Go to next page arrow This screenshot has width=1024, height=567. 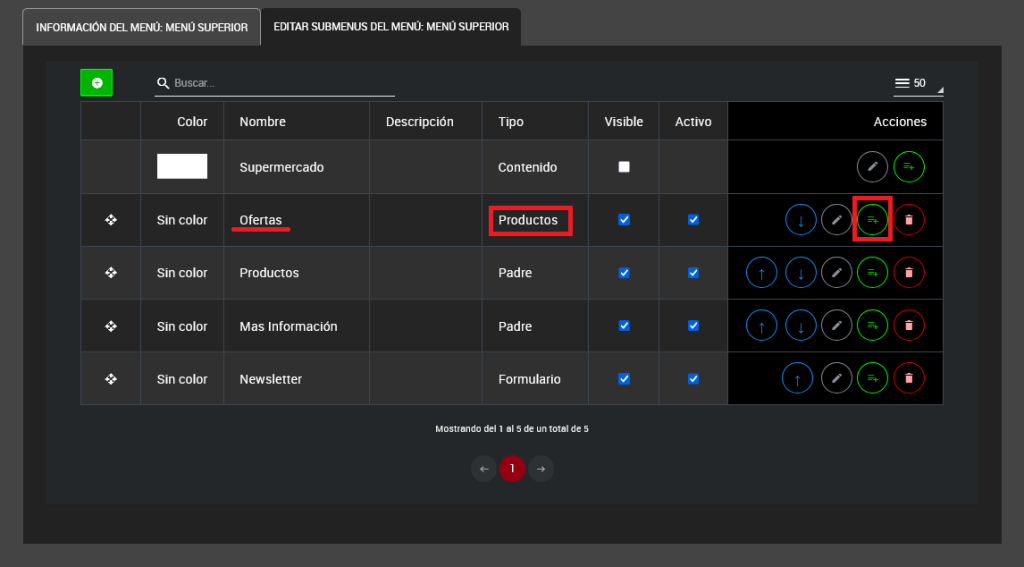[x=541, y=469]
